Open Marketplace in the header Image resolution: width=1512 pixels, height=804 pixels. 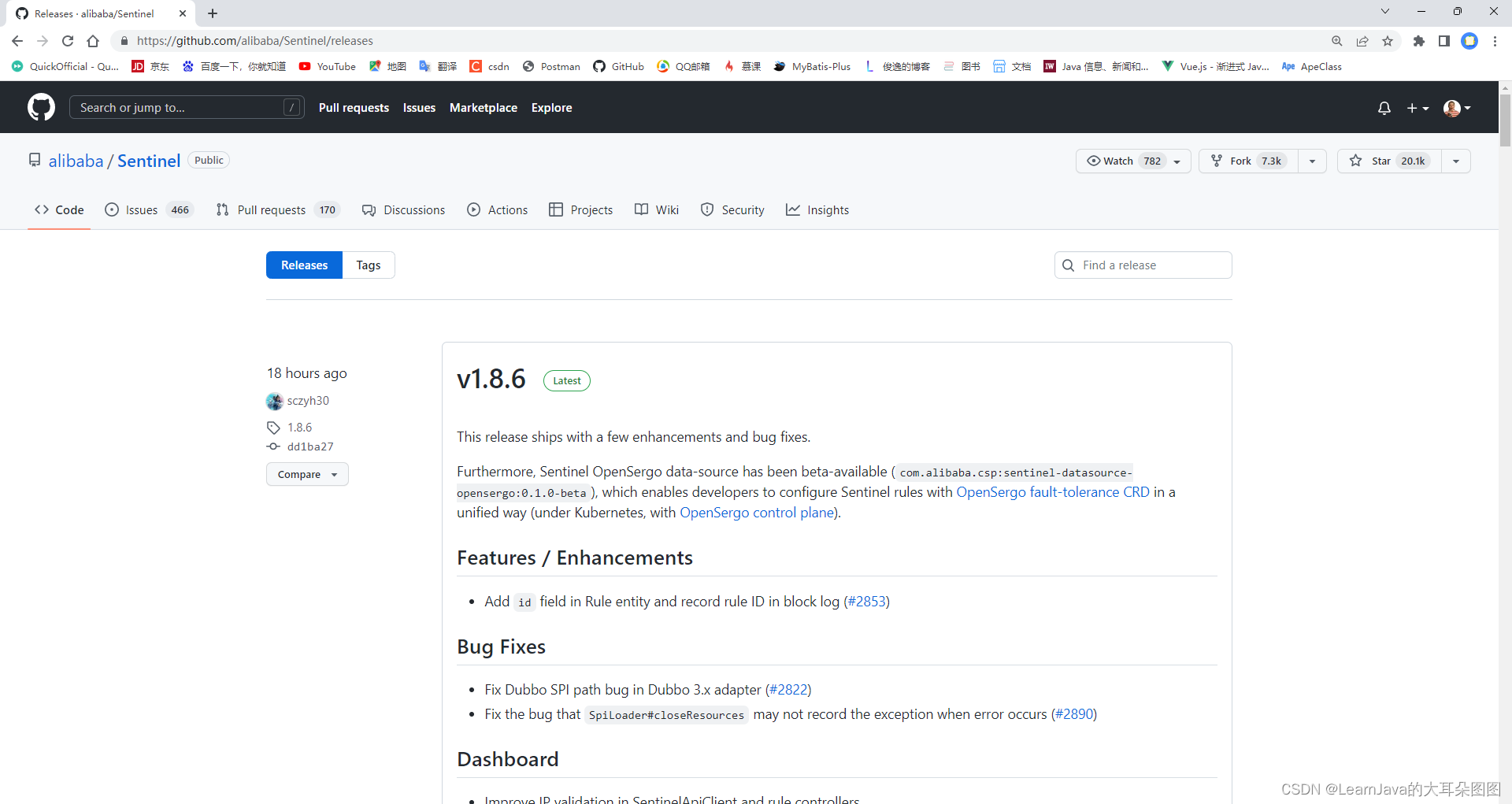point(484,108)
